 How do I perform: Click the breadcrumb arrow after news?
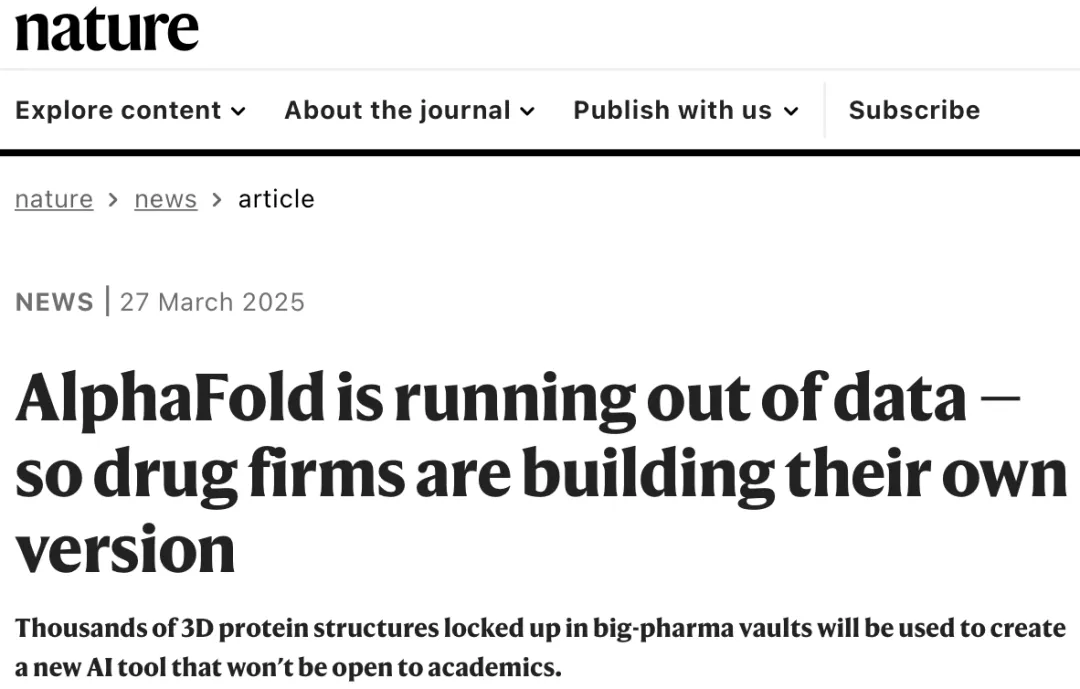click(218, 200)
